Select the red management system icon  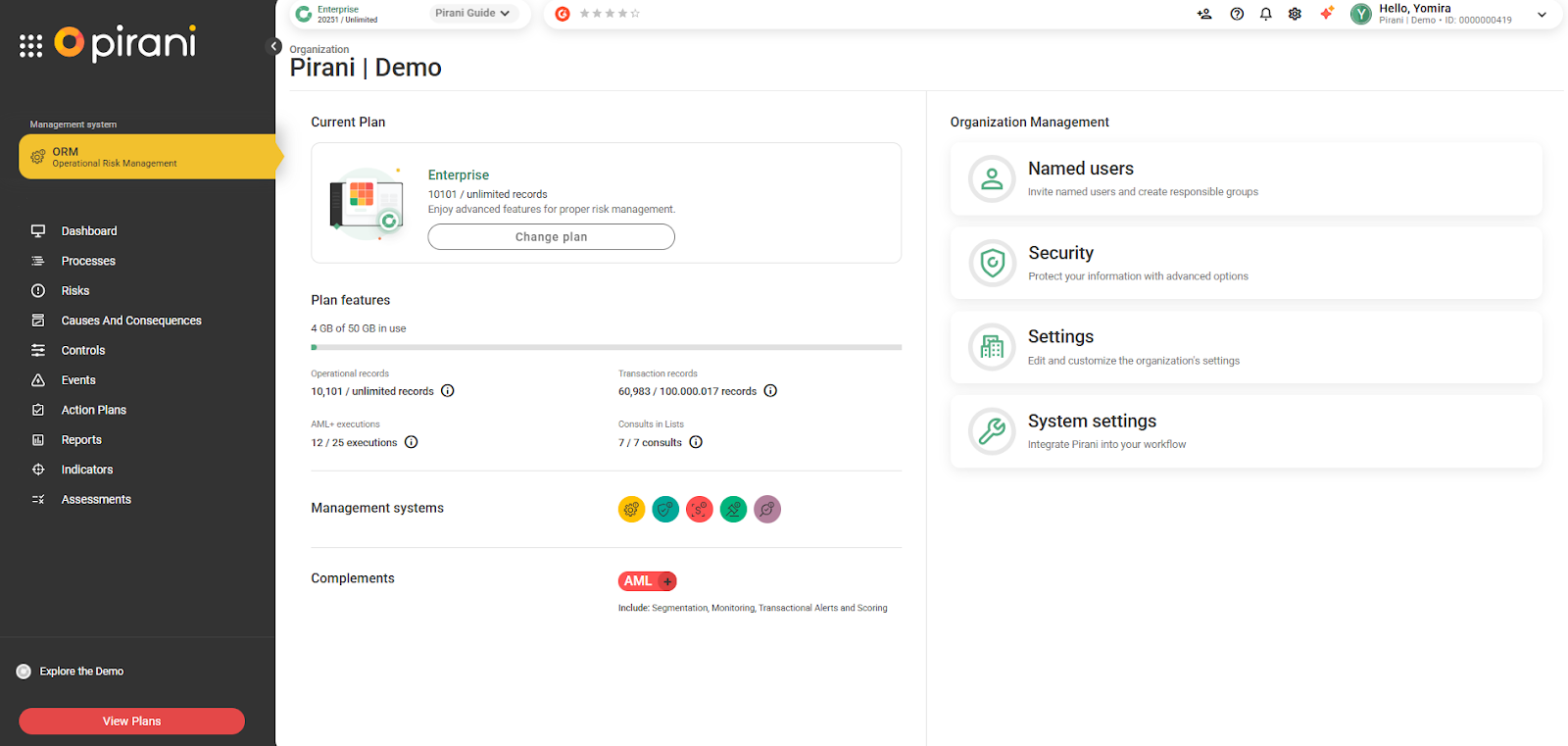(700, 510)
